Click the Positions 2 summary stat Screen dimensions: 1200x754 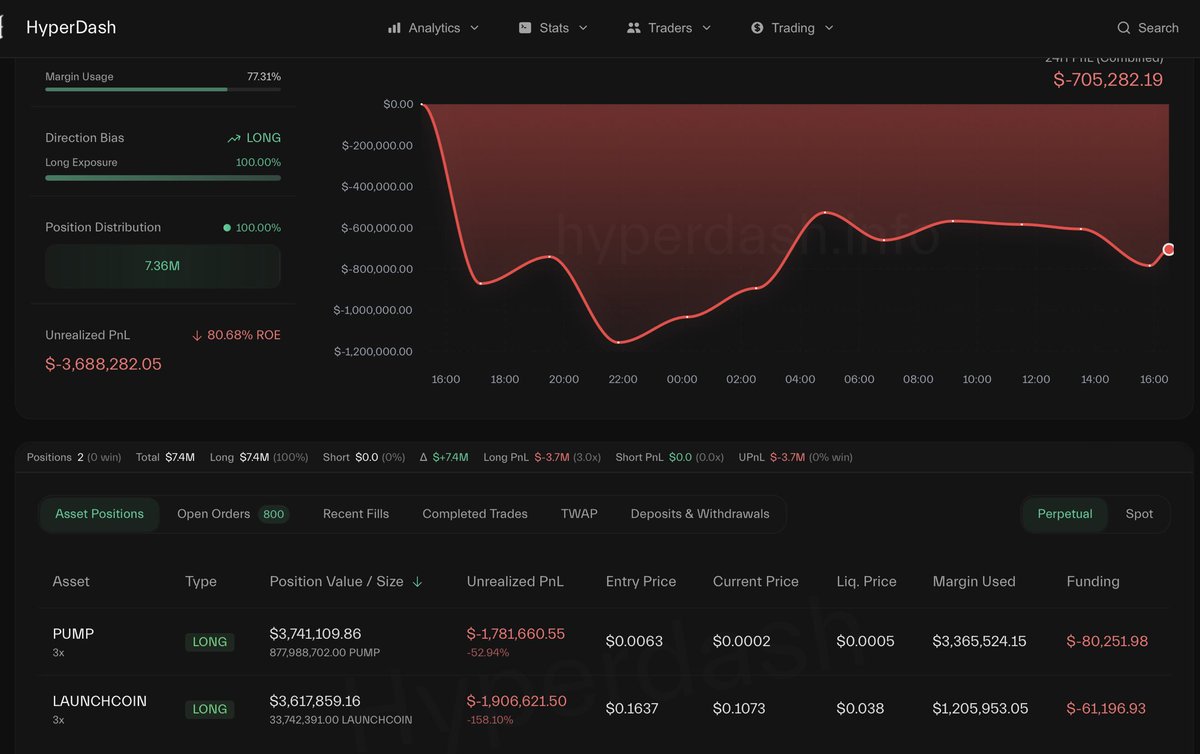point(74,457)
